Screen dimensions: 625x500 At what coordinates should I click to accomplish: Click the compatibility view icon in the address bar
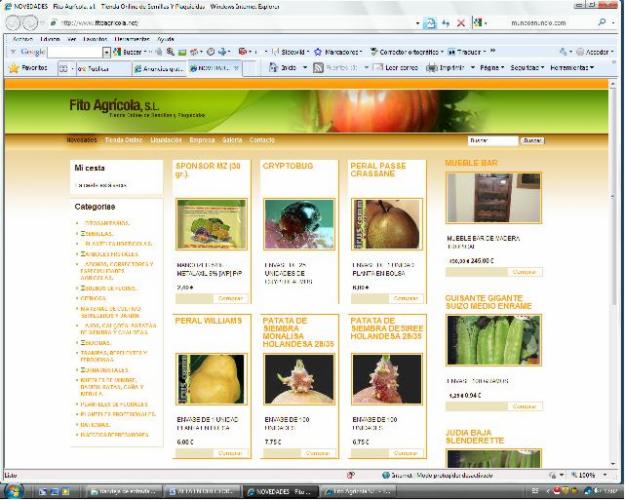tap(429, 23)
